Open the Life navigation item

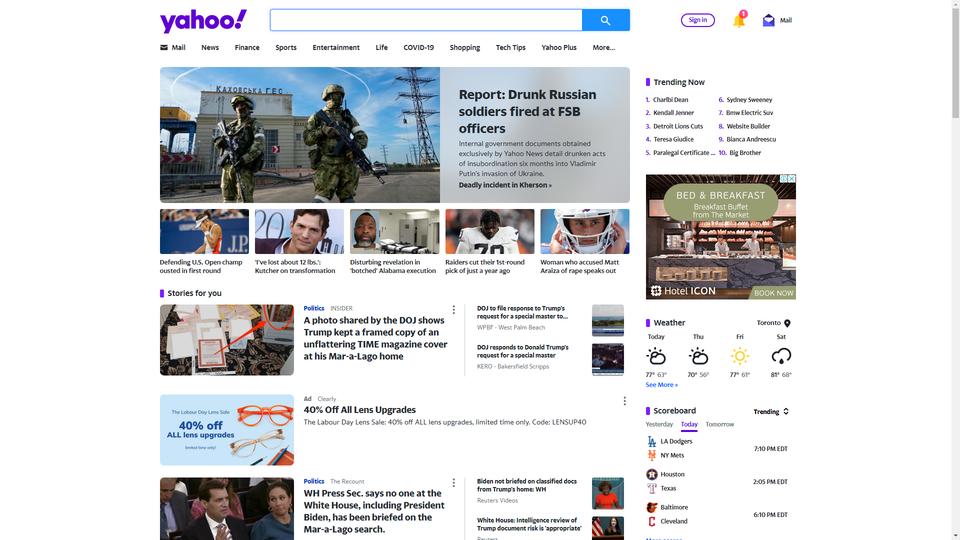click(381, 47)
